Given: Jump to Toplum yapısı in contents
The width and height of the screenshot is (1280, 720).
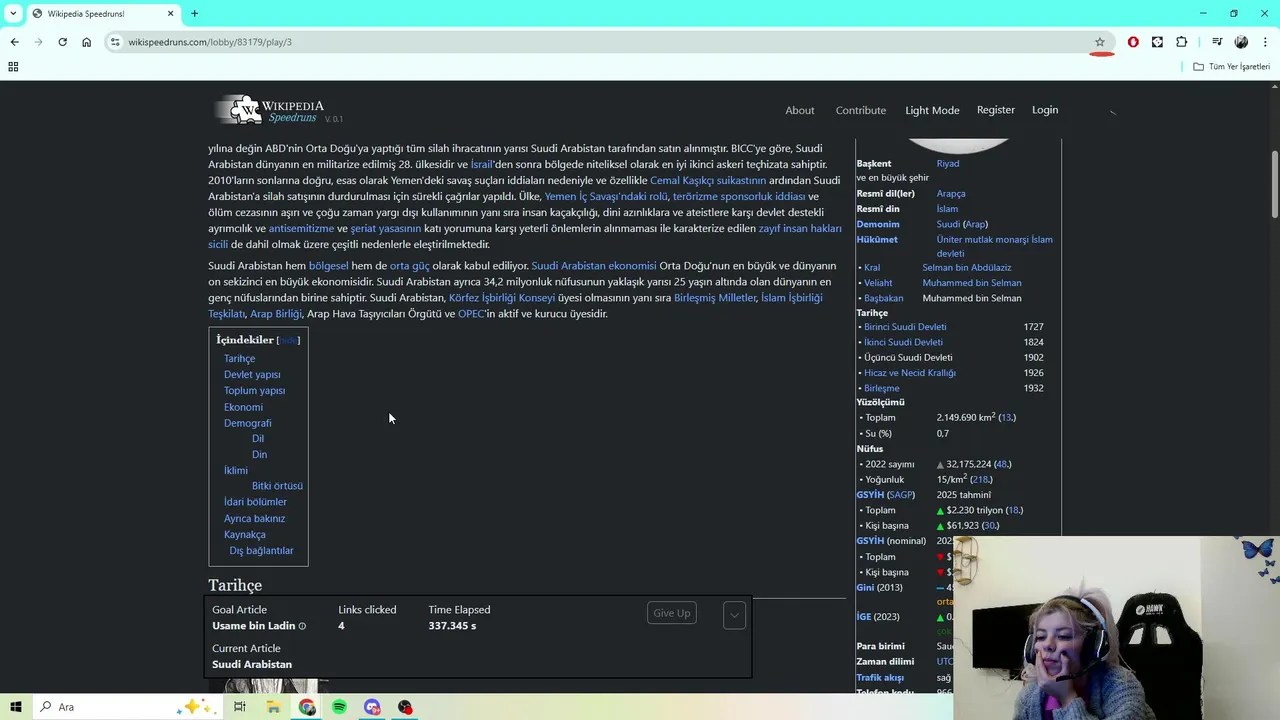Looking at the screenshot, I should point(254,390).
